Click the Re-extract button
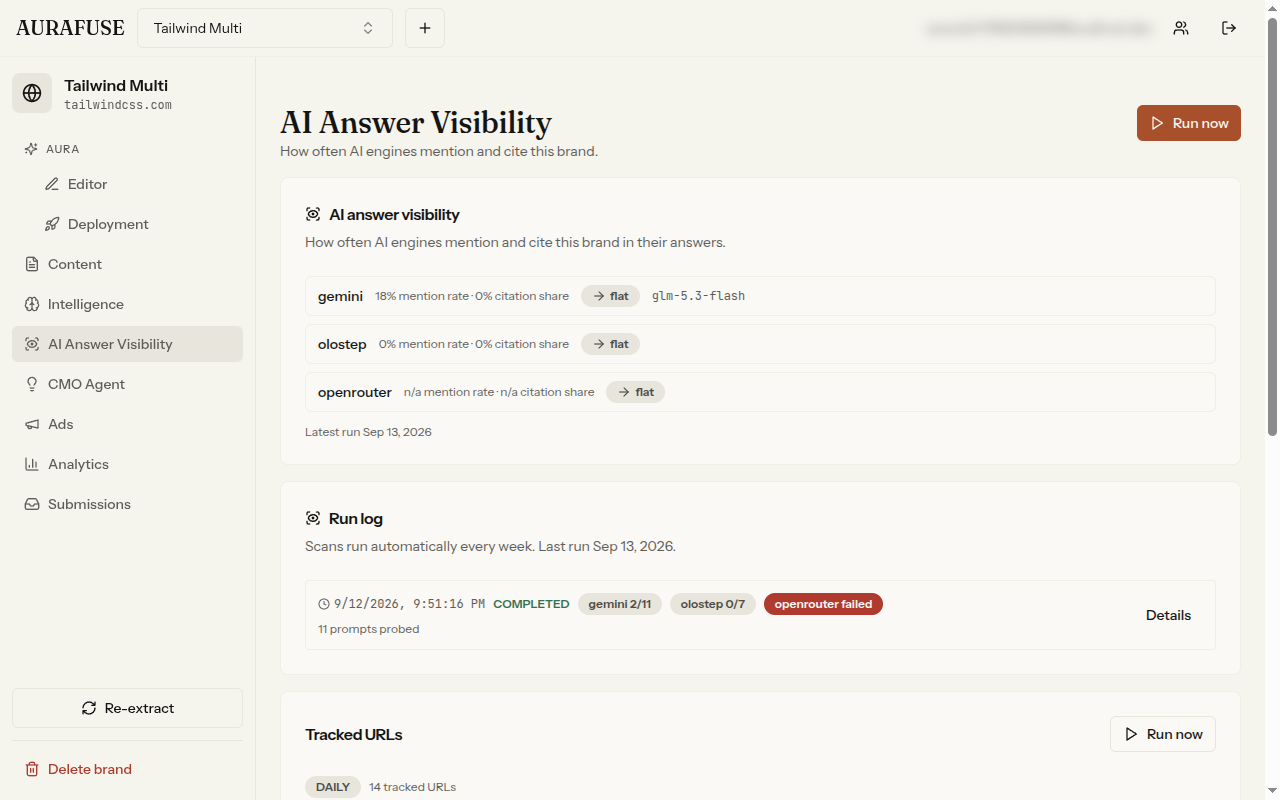Viewport: 1280px width, 800px height. click(127, 708)
